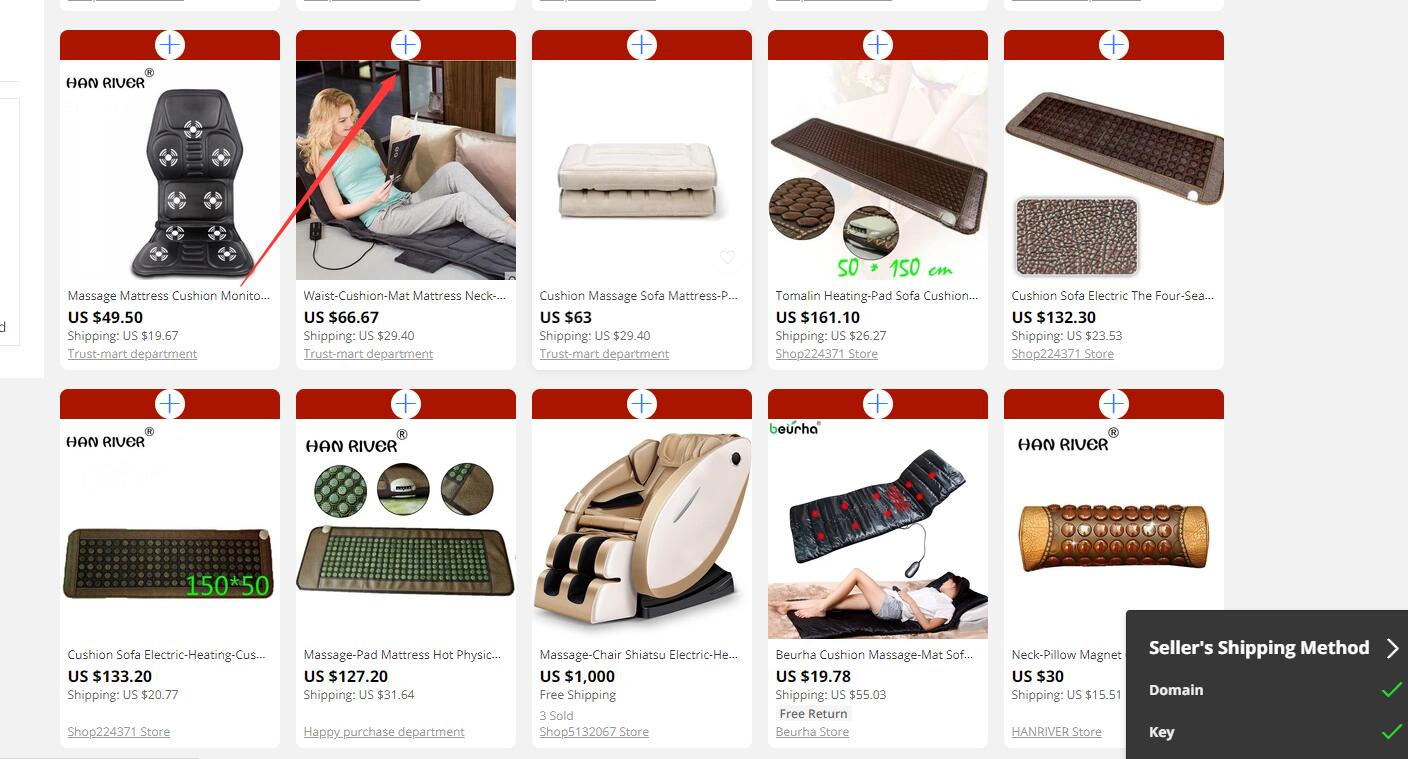This screenshot has width=1408, height=759.
Task: Toggle the Key checkmark option
Action: tap(1391, 732)
